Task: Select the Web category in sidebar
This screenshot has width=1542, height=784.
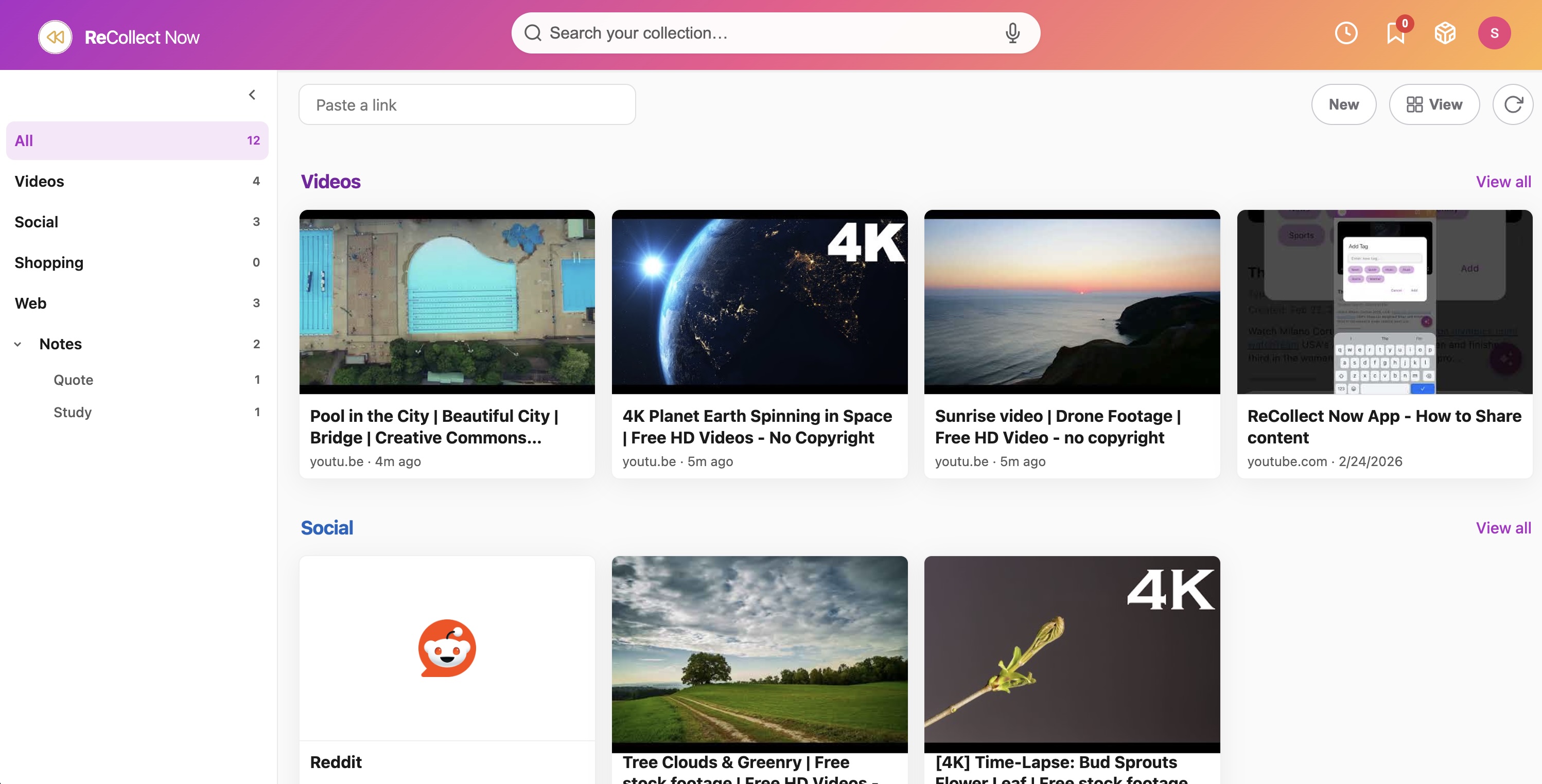Action: [137, 304]
